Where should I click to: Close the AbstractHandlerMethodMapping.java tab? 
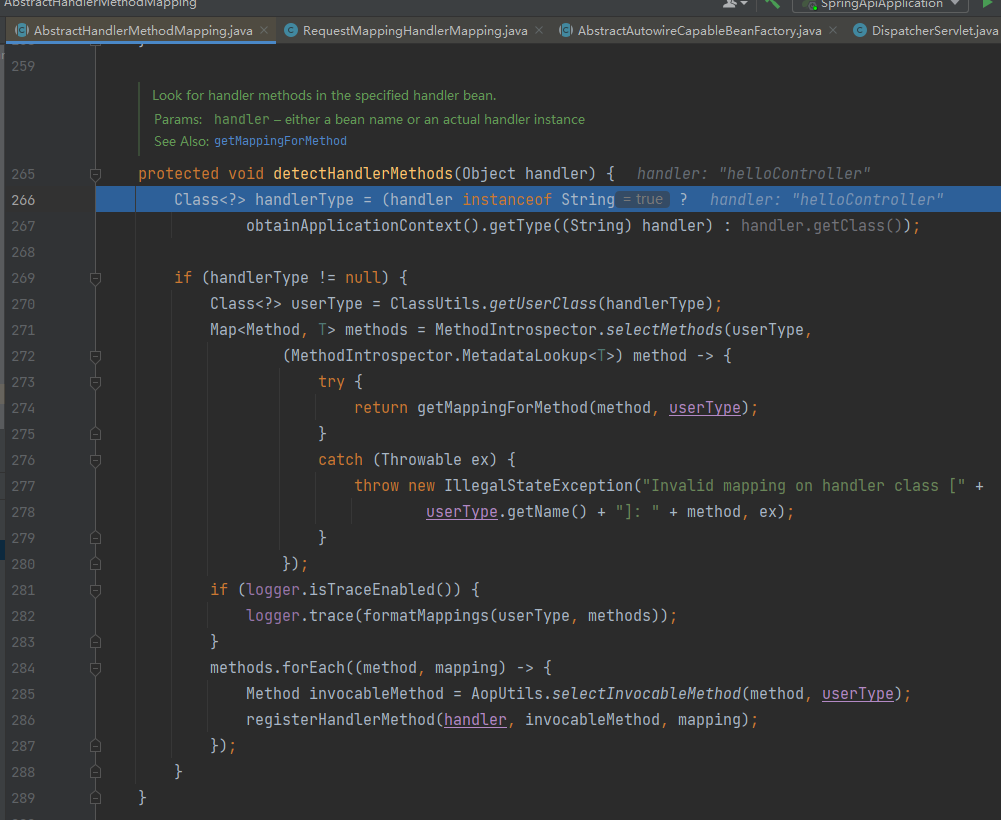tap(264, 31)
